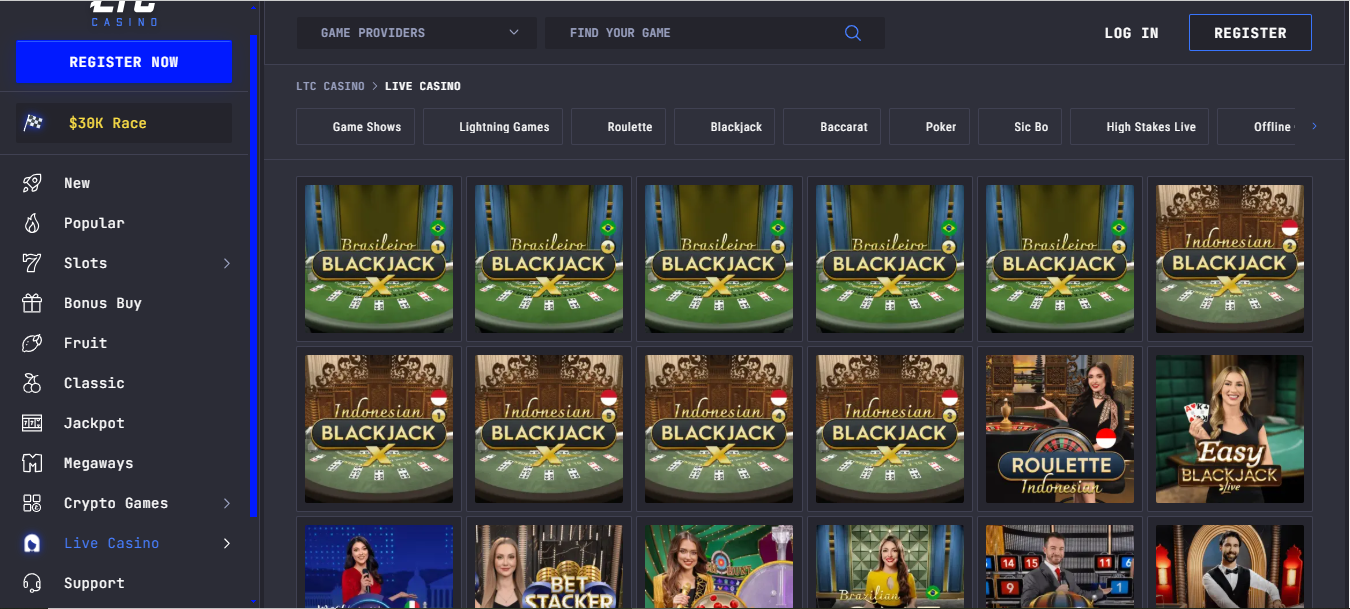Viewport: 1350px width, 609px height.
Task: Open the Game Providers dropdown
Action: point(417,33)
